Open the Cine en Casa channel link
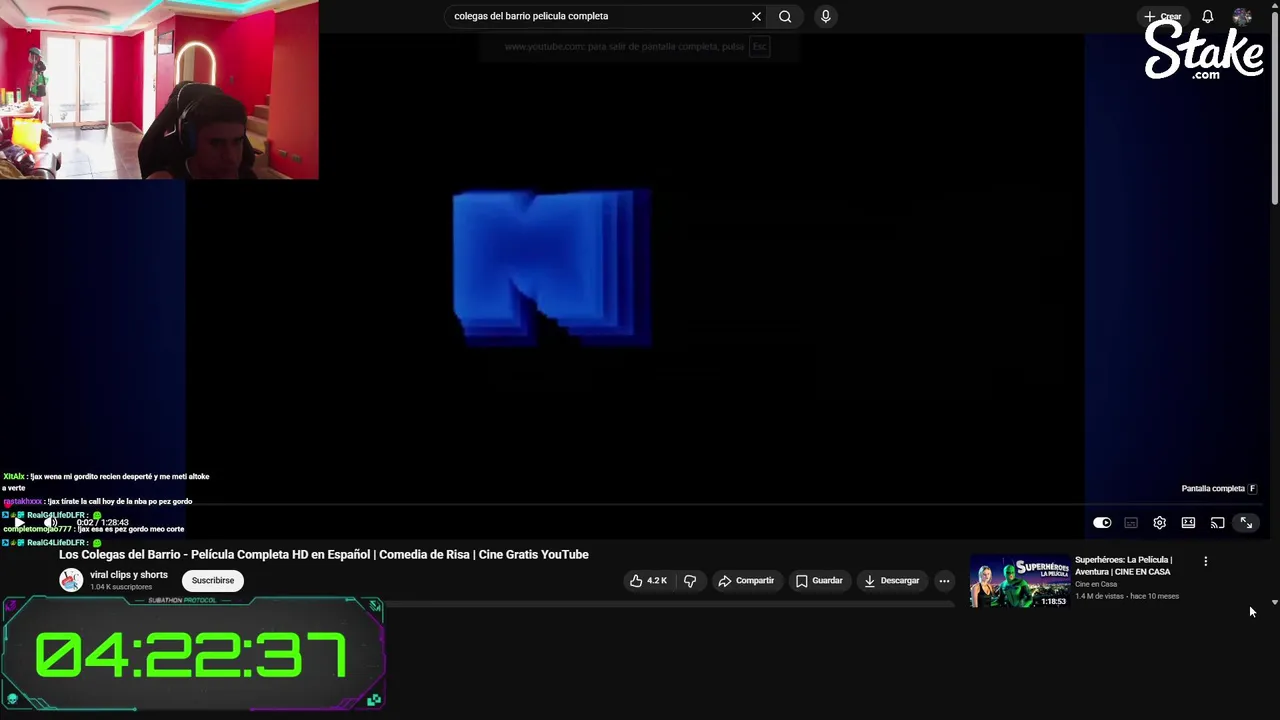1280x720 pixels. point(1096,584)
